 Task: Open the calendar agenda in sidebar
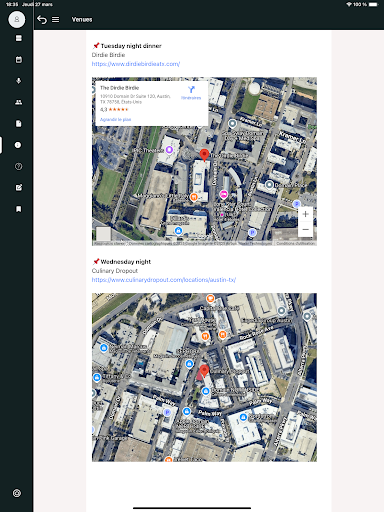pos(19,60)
